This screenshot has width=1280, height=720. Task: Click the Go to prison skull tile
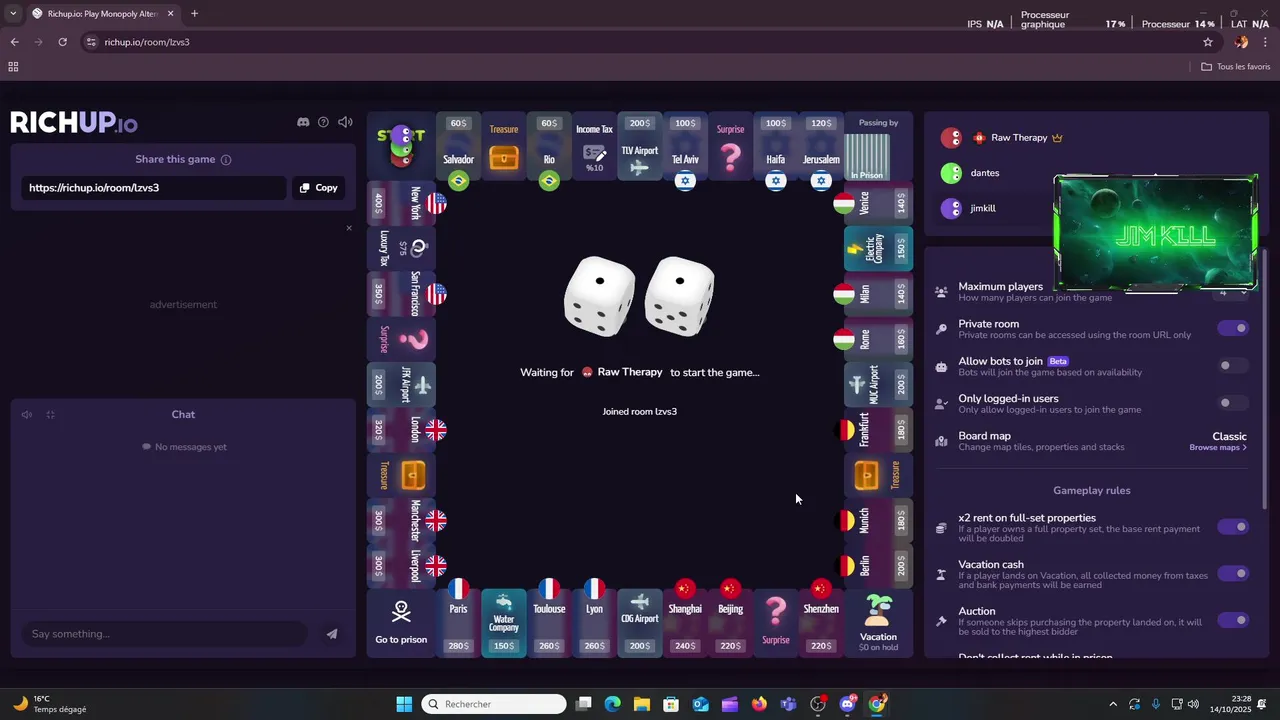[x=401, y=622]
